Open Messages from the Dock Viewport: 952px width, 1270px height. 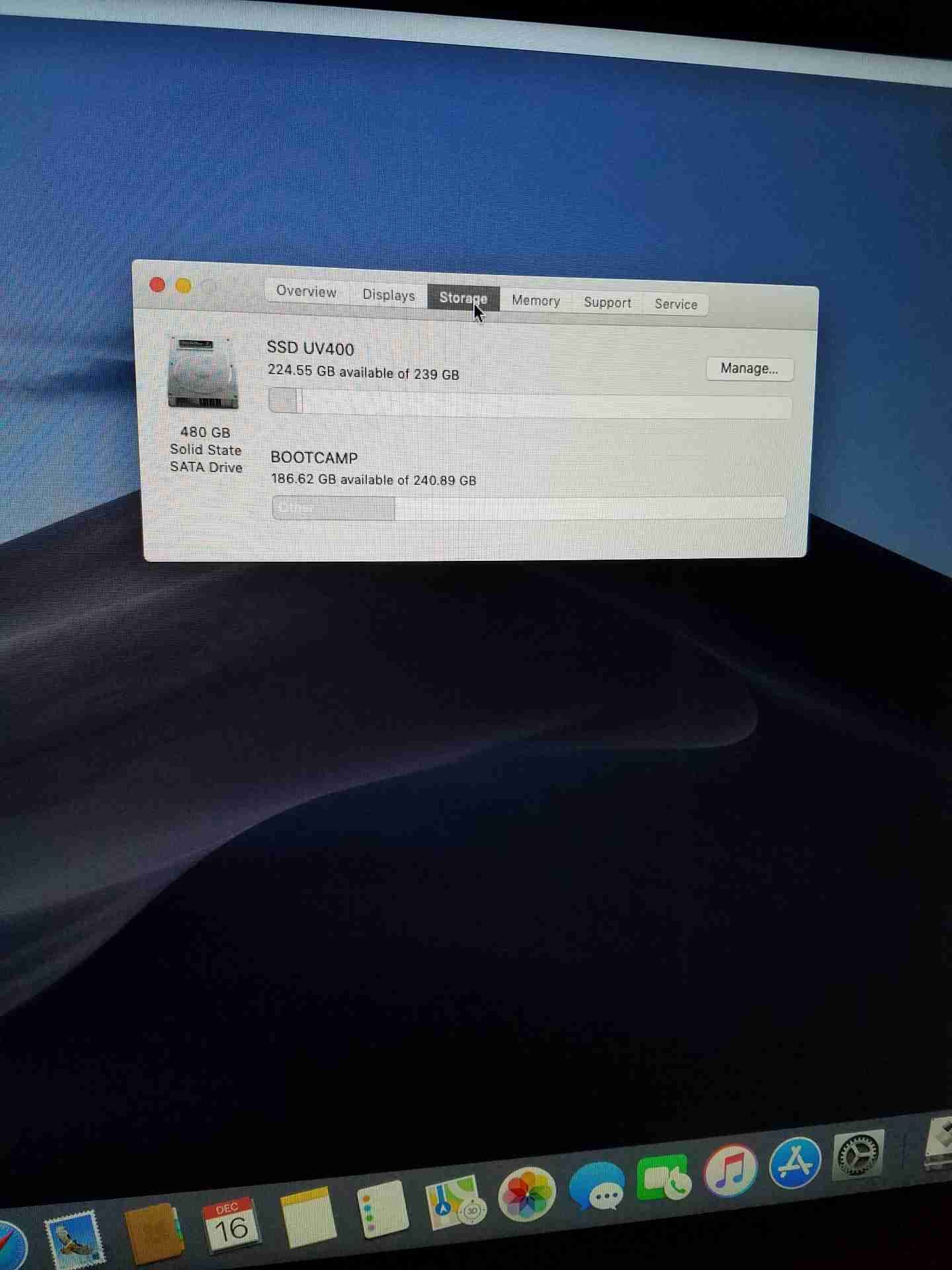[x=597, y=1187]
